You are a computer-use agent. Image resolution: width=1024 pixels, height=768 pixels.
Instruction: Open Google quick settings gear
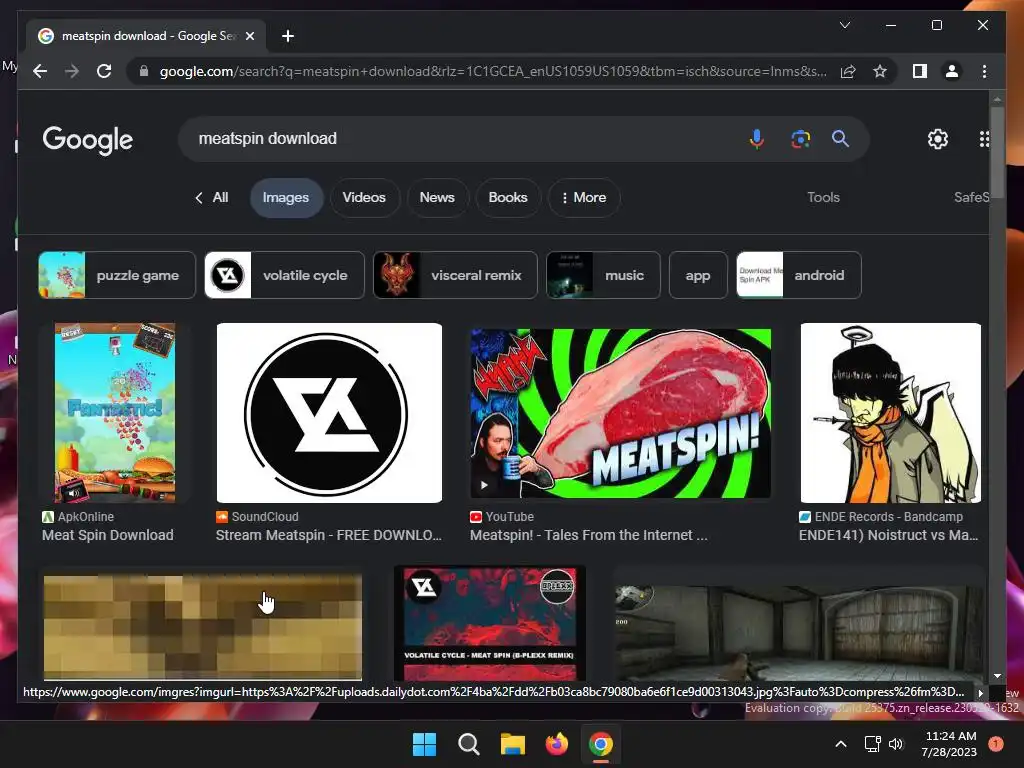(938, 138)
